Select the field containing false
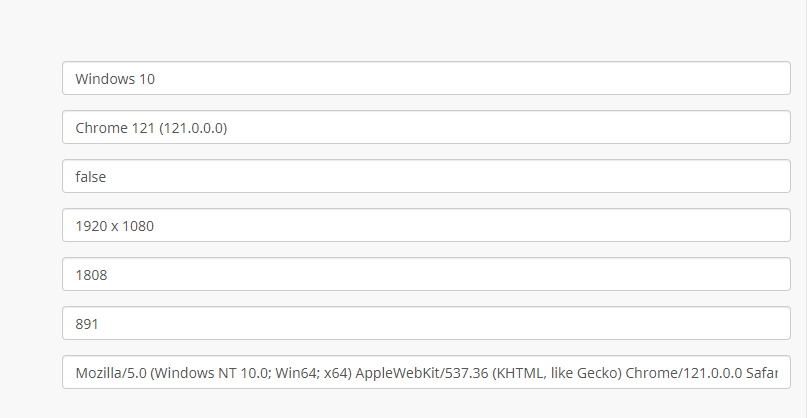The image size is (809, 418). [x=426, y=176]
